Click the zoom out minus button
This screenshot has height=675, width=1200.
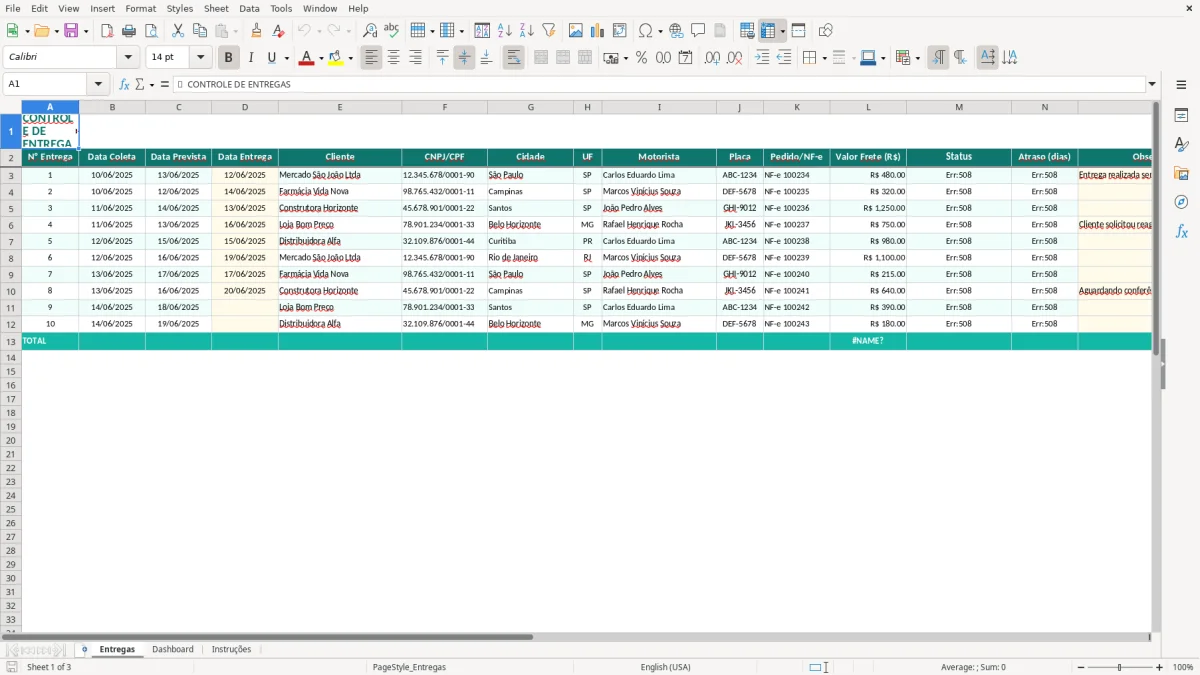click(1081, 667)
